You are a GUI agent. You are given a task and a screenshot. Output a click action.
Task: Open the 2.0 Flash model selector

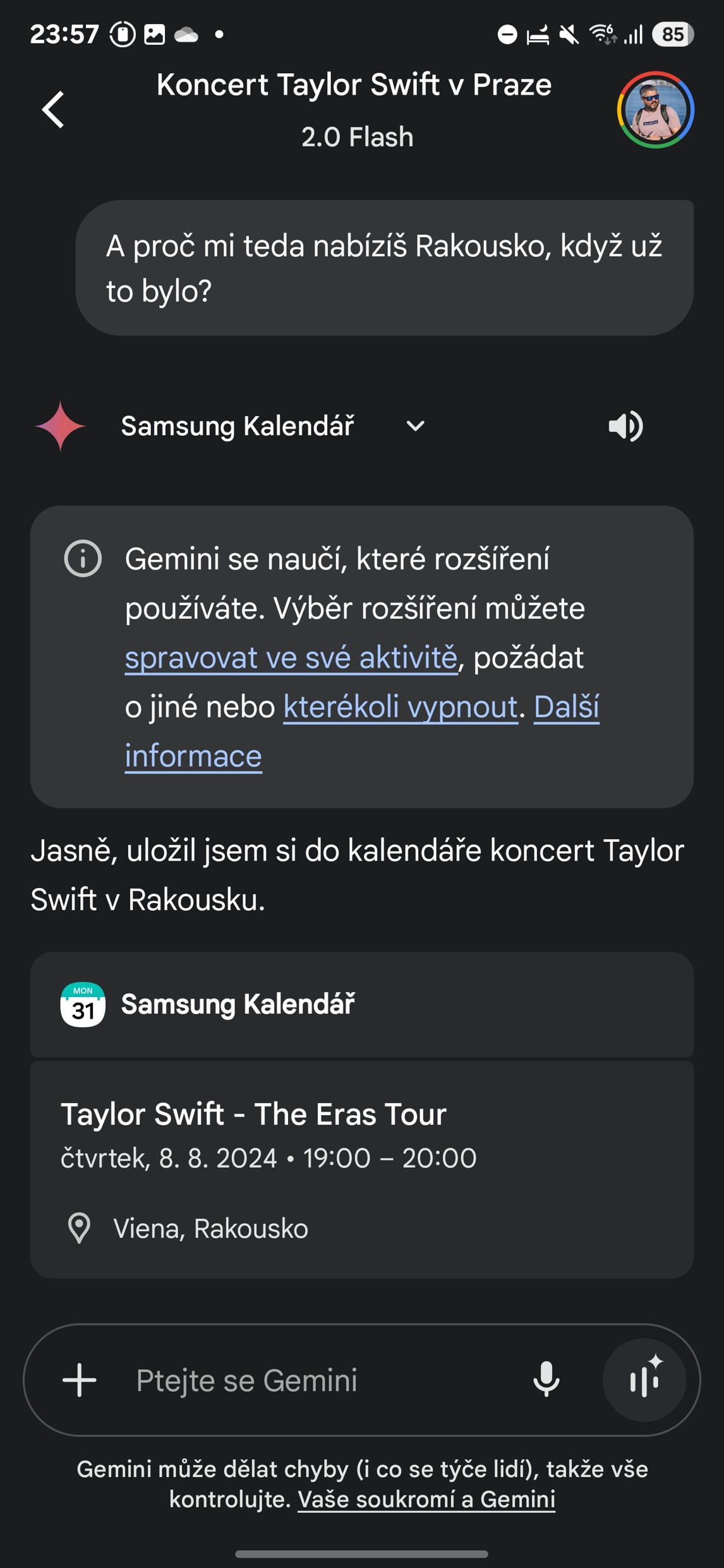pyautogui.click(x=357, y=137)
